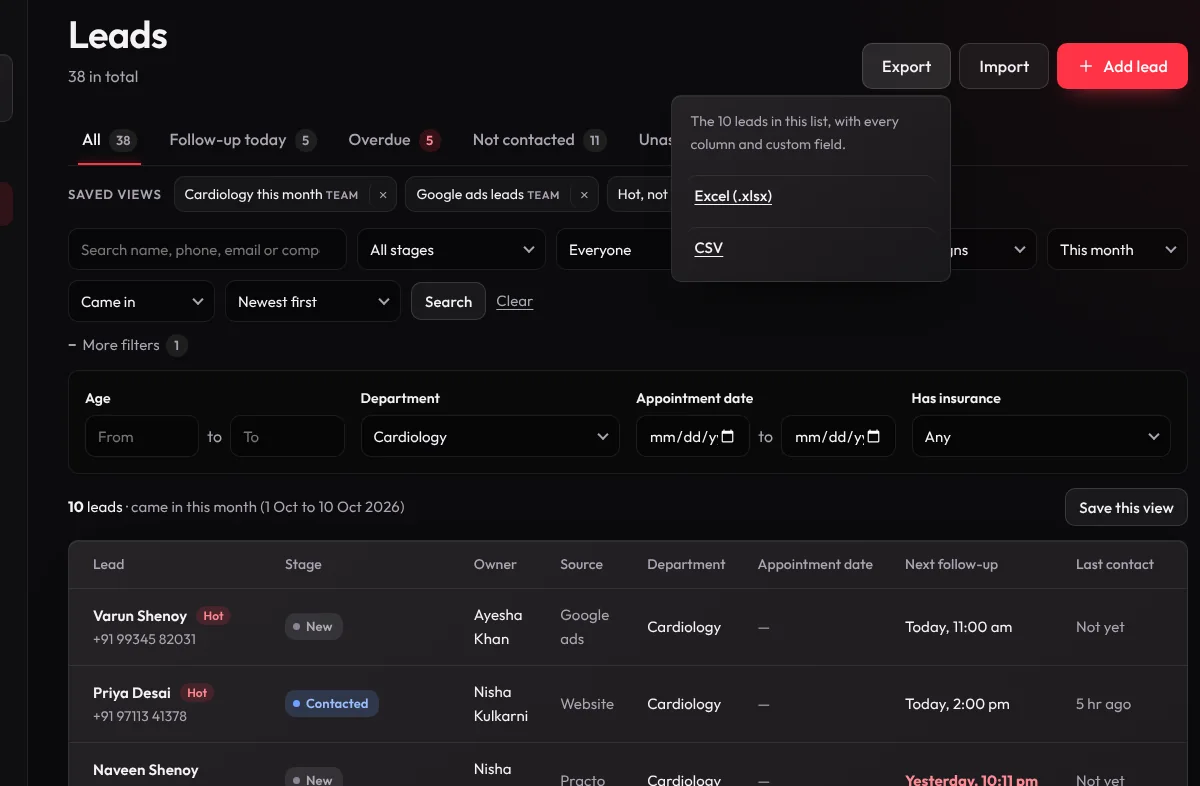Click the Stage column header

(303, 565)
